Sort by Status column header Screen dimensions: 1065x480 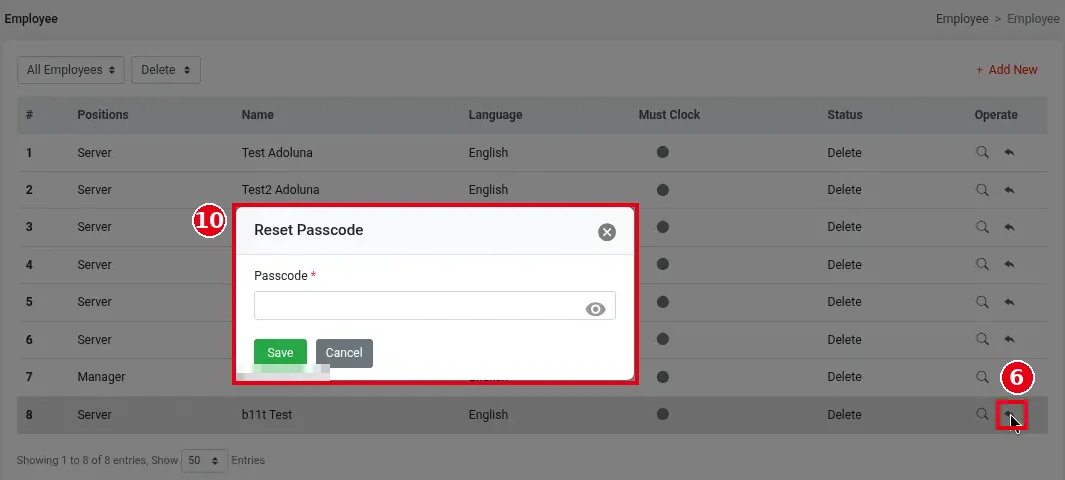coord(844,115)
